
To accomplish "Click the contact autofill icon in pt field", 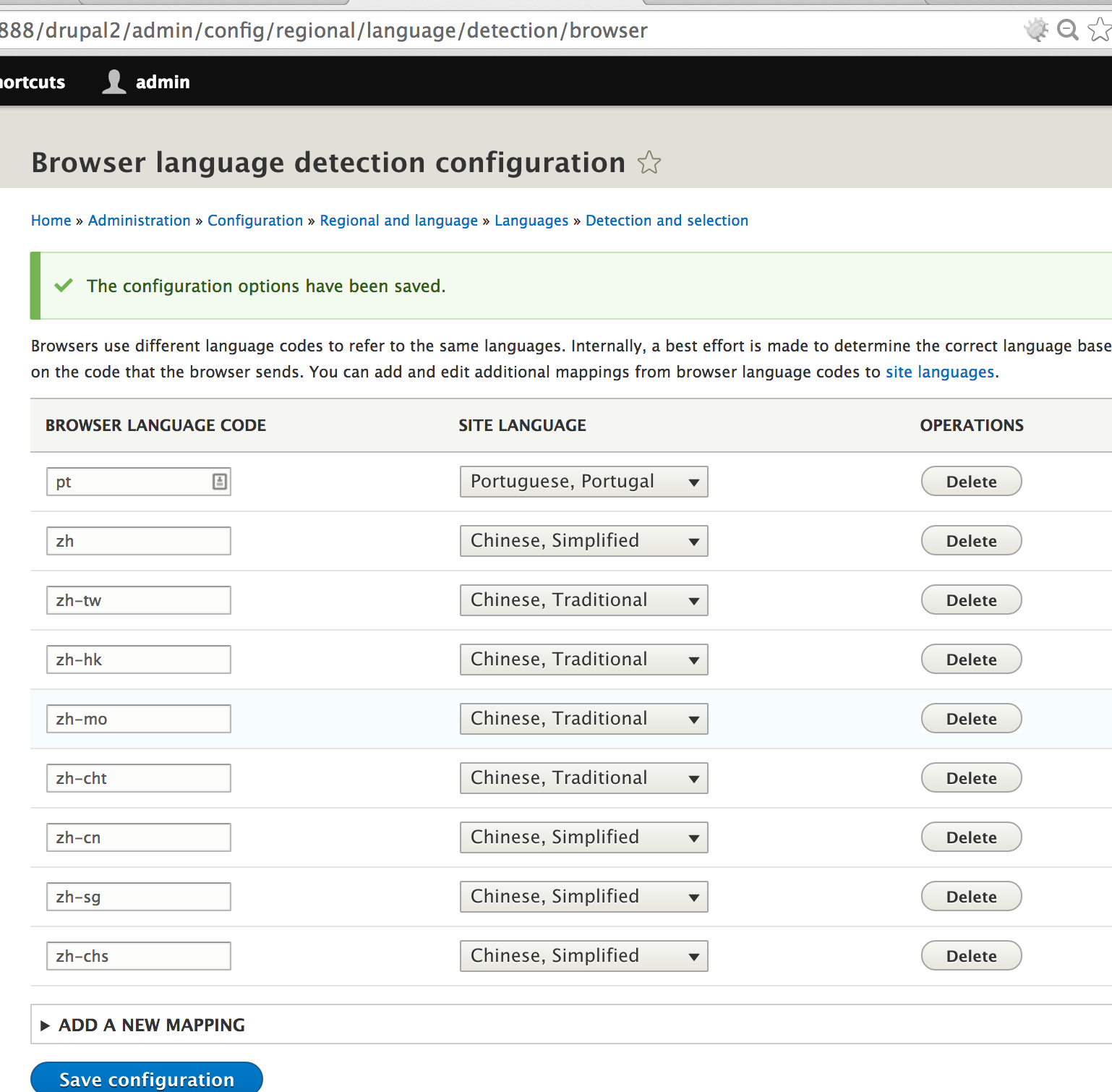I will (x=220, y=482).
